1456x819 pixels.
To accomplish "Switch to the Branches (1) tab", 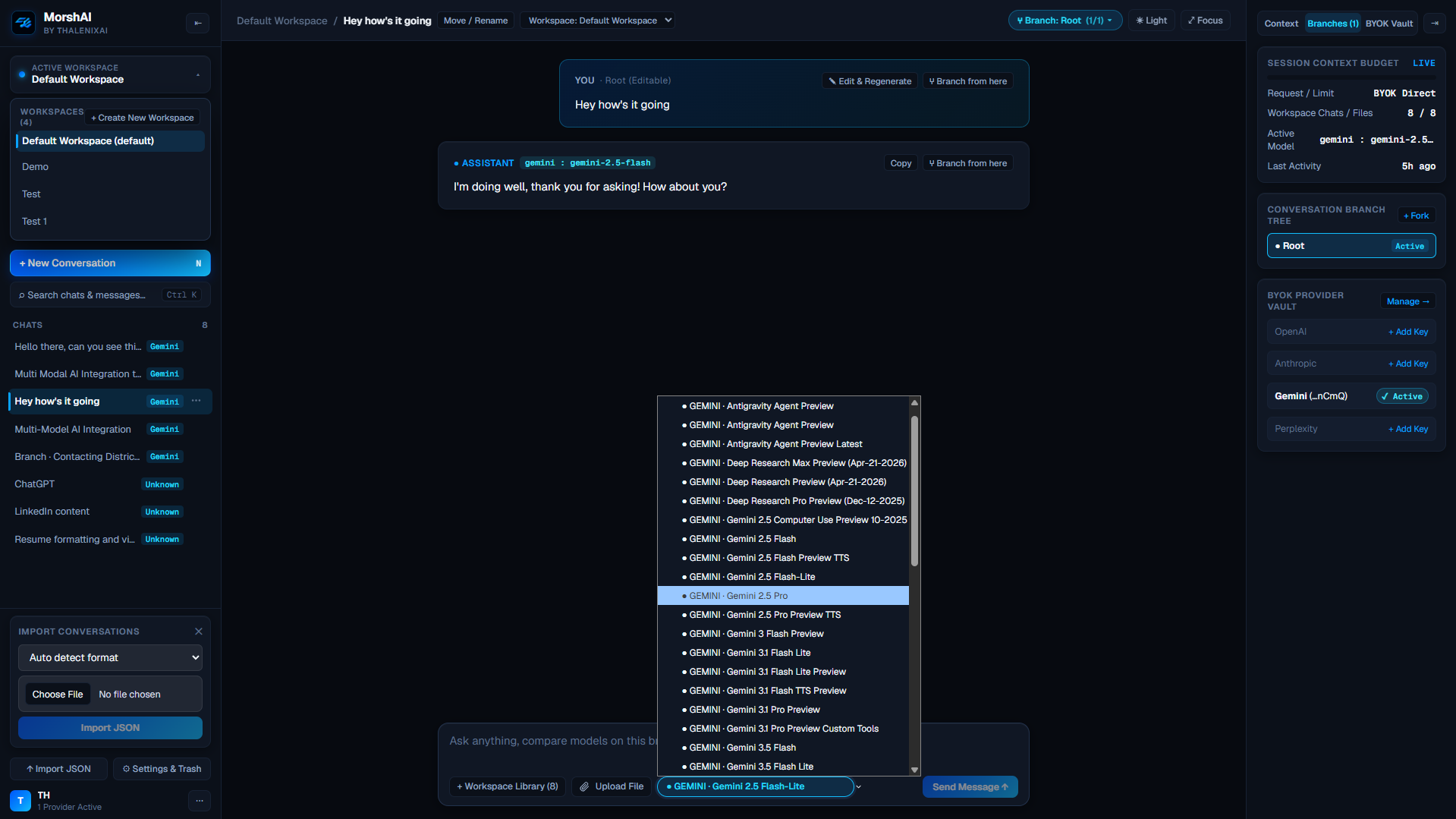I will tap(1332, 24).
